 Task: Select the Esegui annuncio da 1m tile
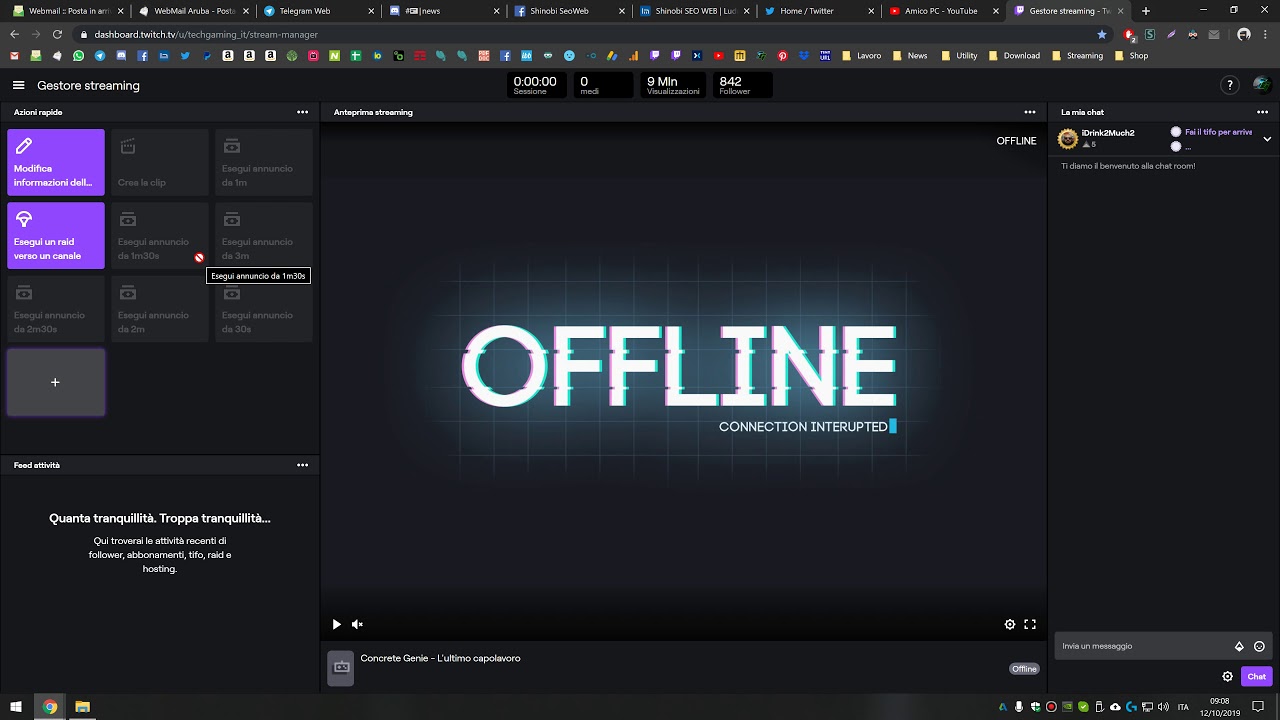pos(264,162)
